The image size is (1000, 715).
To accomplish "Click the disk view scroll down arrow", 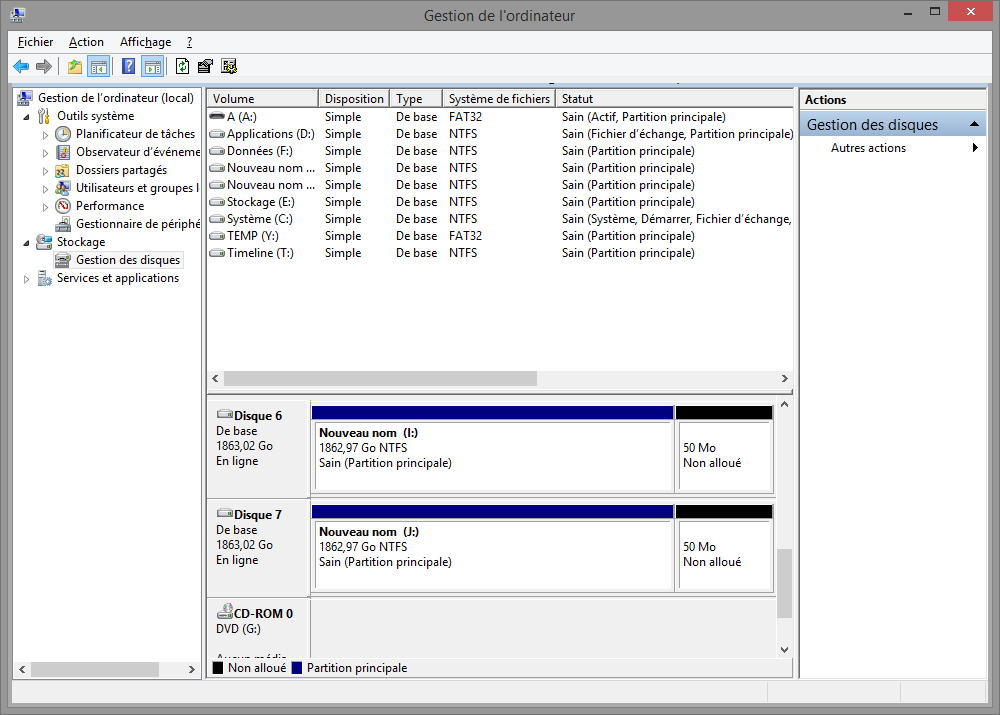I will [784, 650].
